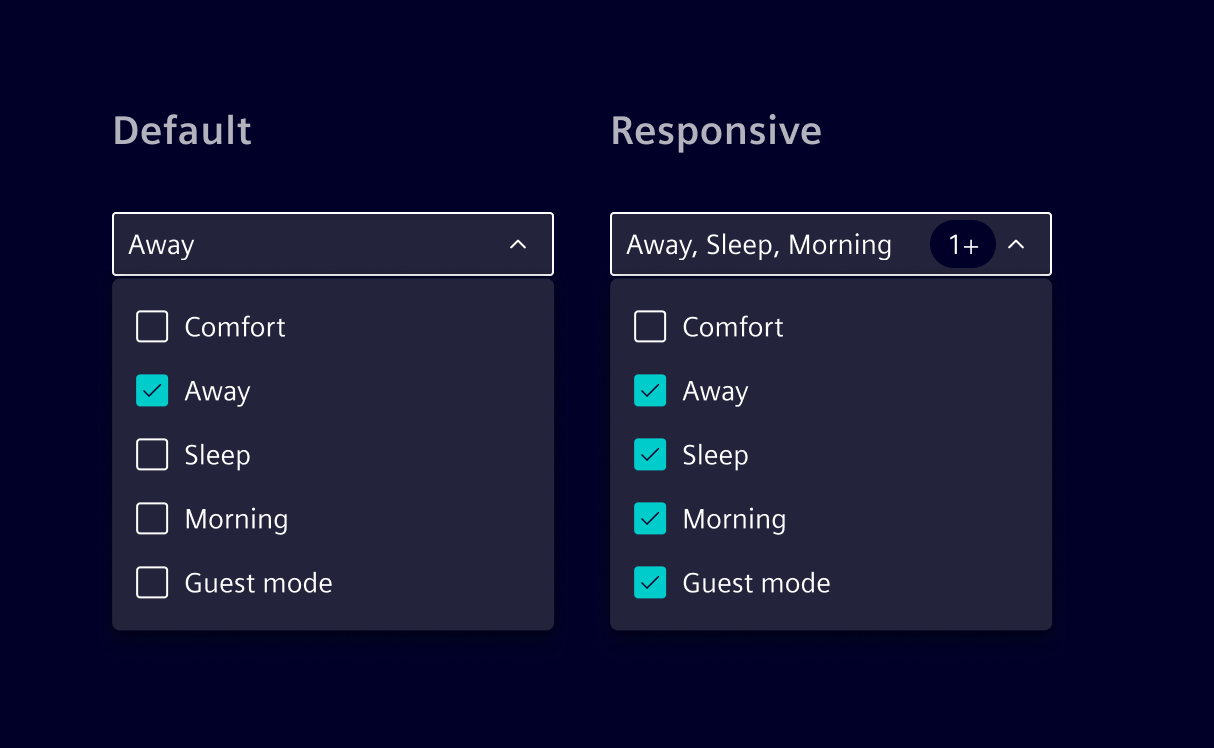Check Morning in the Default dropdown
Viewport: 1214px width, 748px height.
[x=152, y=518]
